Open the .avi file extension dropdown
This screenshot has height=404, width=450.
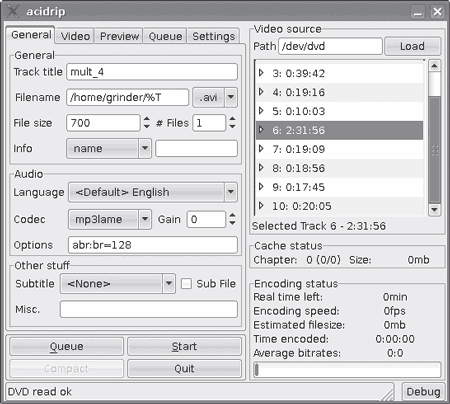[231, 97]
